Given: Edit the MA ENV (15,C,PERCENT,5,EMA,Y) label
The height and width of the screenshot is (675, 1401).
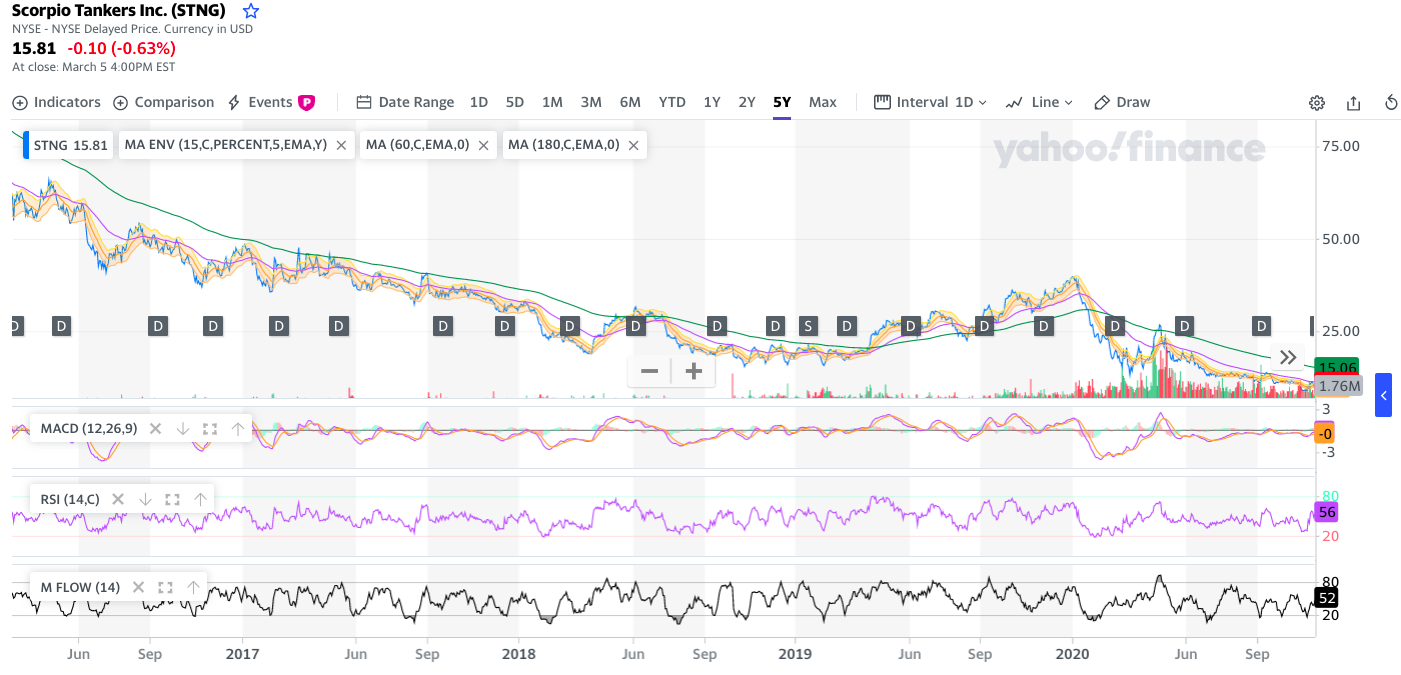Looking at the screenshot, I should (225, 145).
